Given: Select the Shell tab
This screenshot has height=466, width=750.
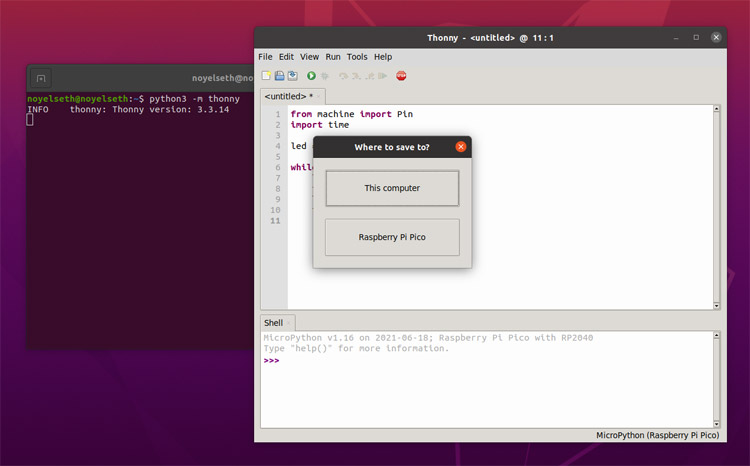Looking at the screenshot, I should 274,323.
